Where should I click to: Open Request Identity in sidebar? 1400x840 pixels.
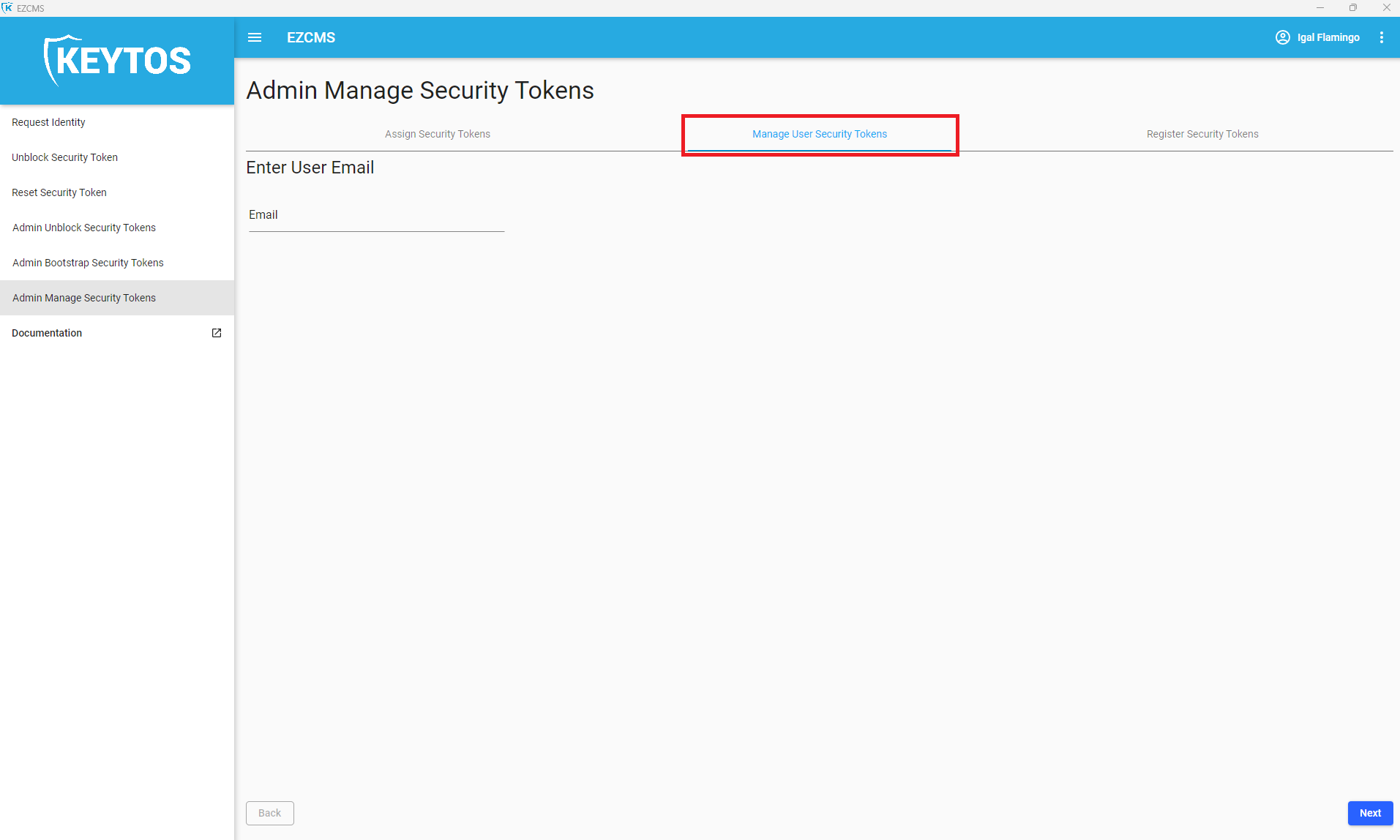pyautogui.click(x=48, y=122)
